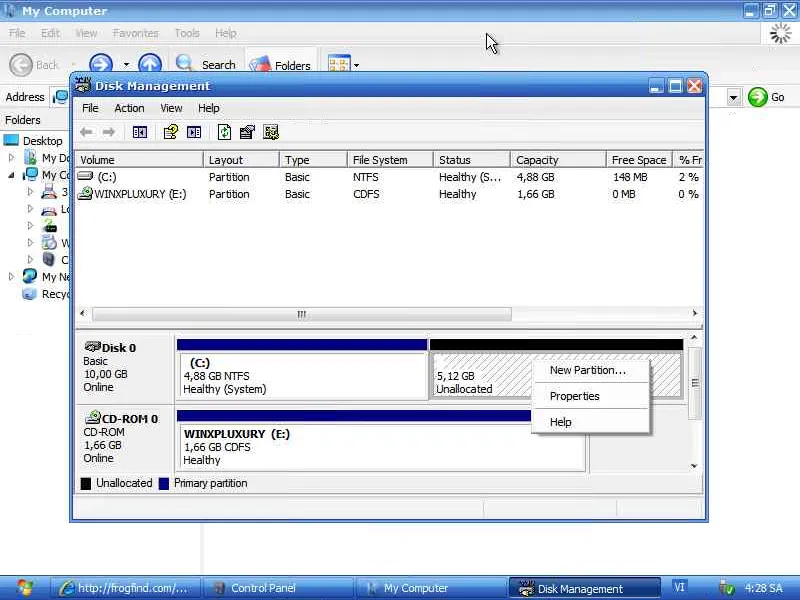Viewport: 800px width, 600px height.
Task: Click the settings properties icon in Disk Management toolbar
Action: tap(247, 132)
